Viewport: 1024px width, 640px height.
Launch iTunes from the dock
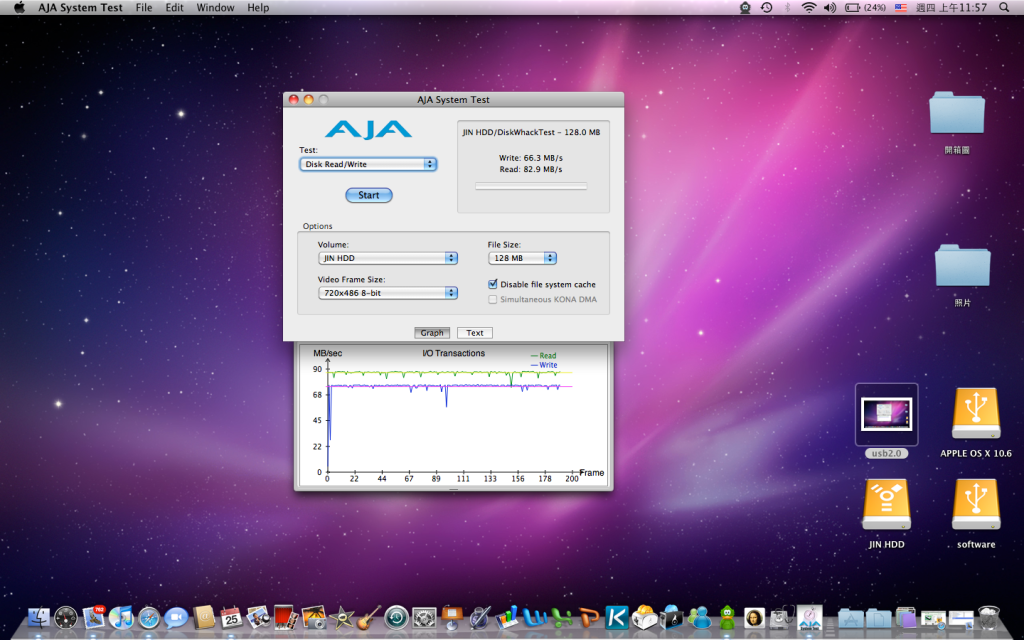point(121,617)
